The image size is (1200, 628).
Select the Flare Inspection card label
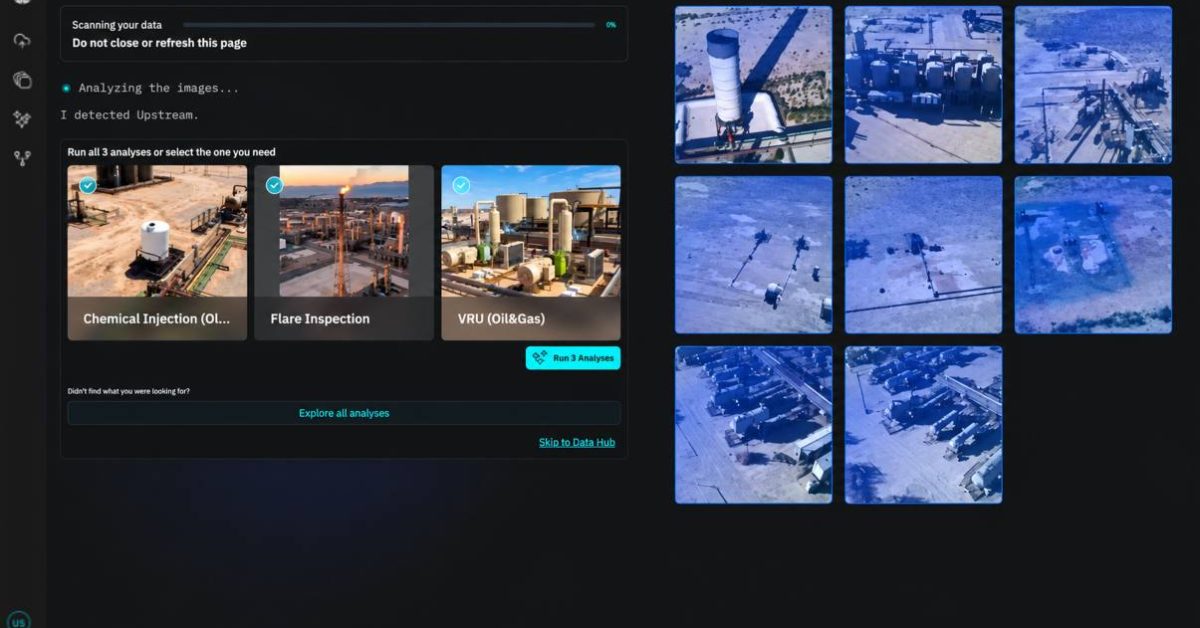click(x=320, y=319)
